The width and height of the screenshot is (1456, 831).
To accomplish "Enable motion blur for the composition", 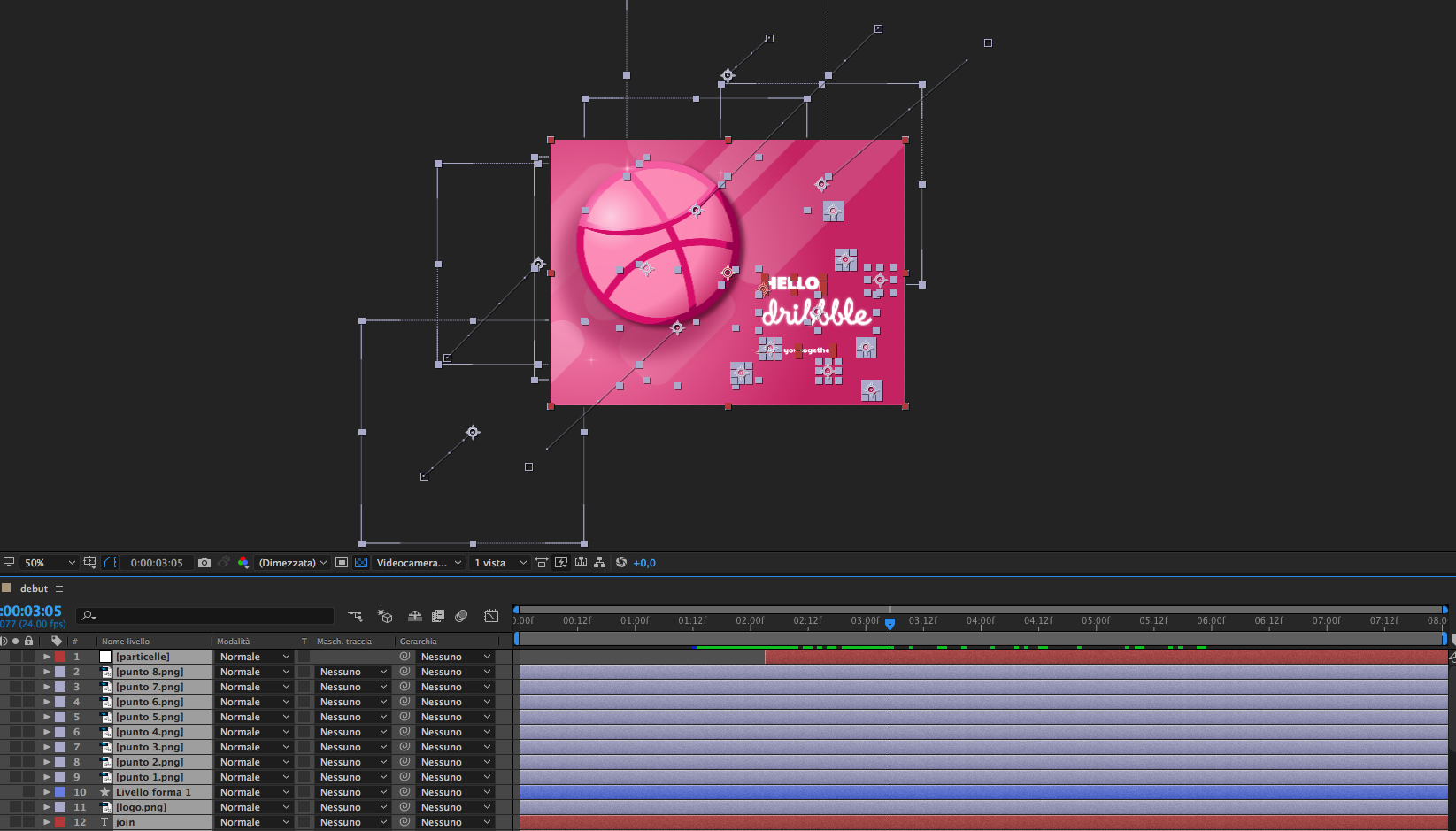I will 461,616.
